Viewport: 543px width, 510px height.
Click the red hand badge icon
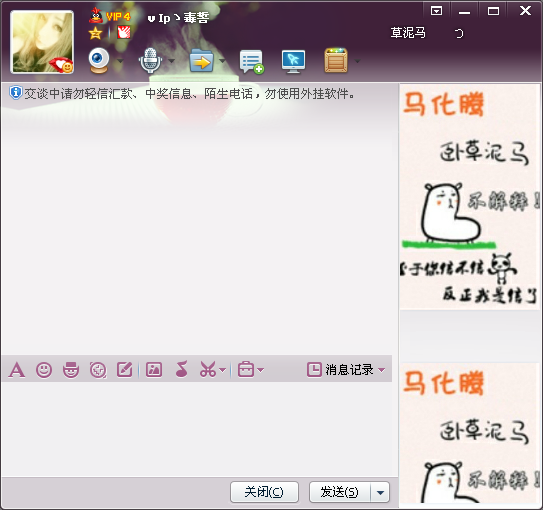pyautogui.click(x=124, y=33)
